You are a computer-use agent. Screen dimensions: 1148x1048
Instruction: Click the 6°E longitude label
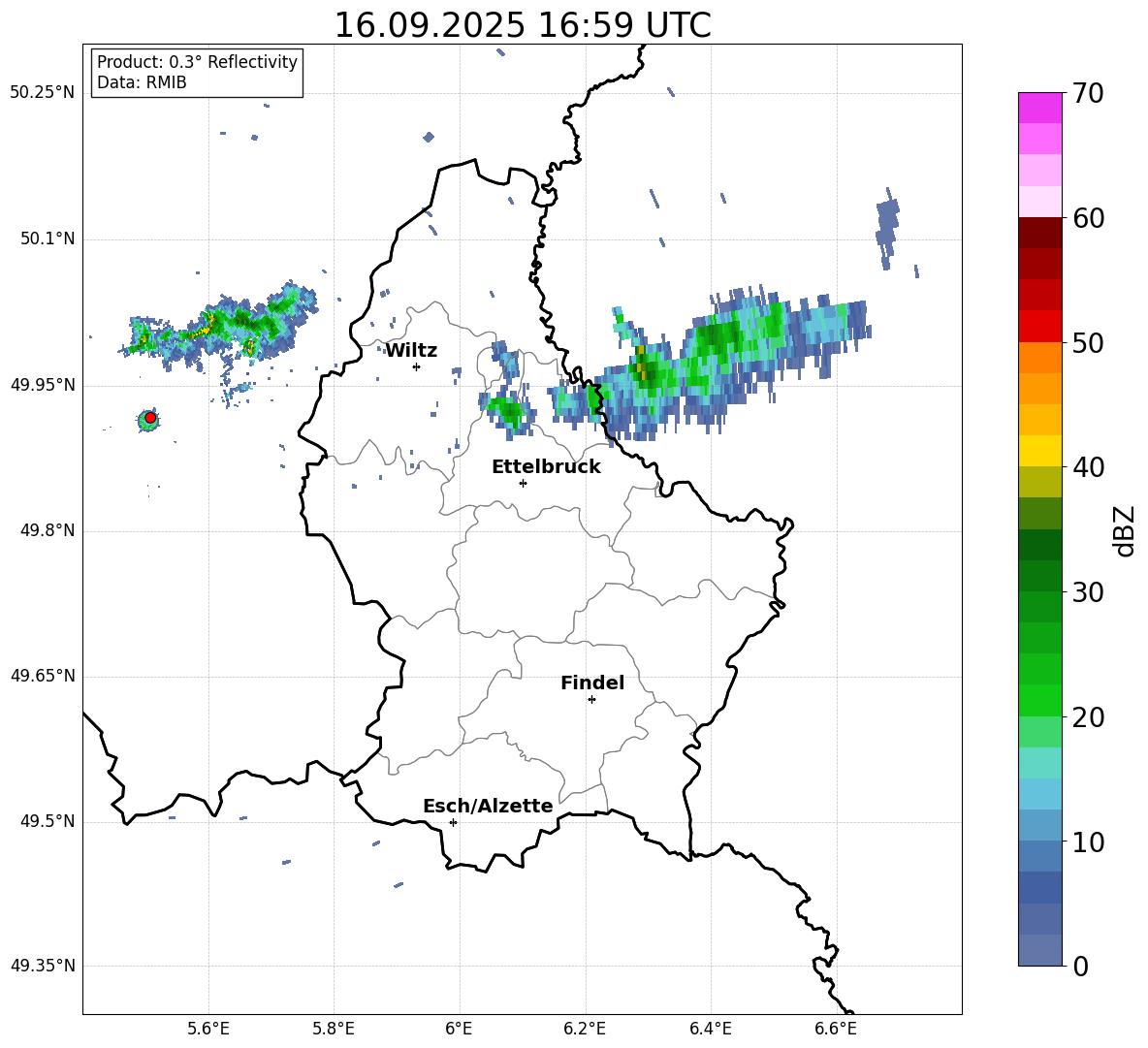pos(459,1029)
